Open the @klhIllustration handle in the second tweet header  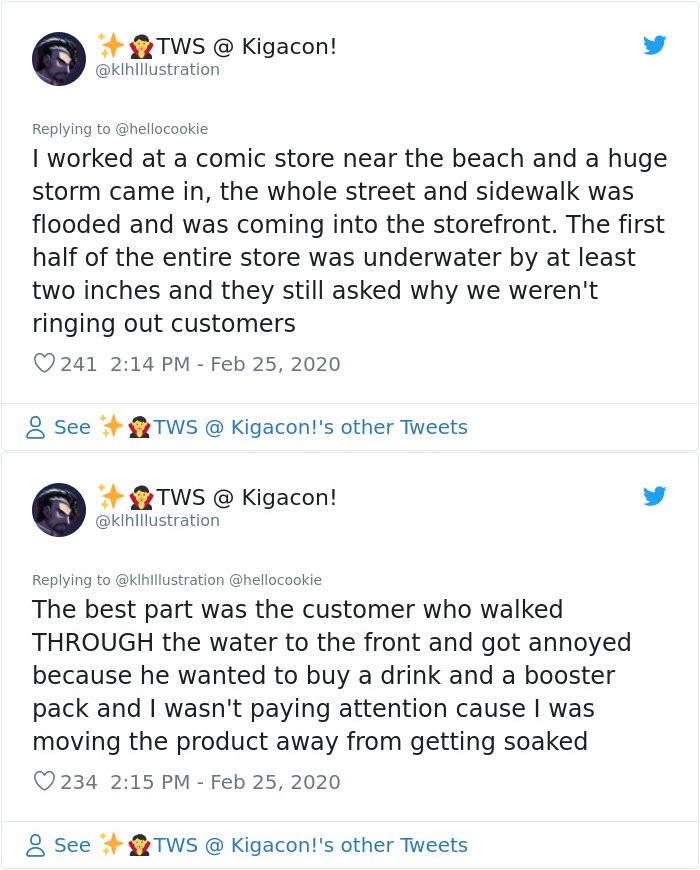[157, 521]
